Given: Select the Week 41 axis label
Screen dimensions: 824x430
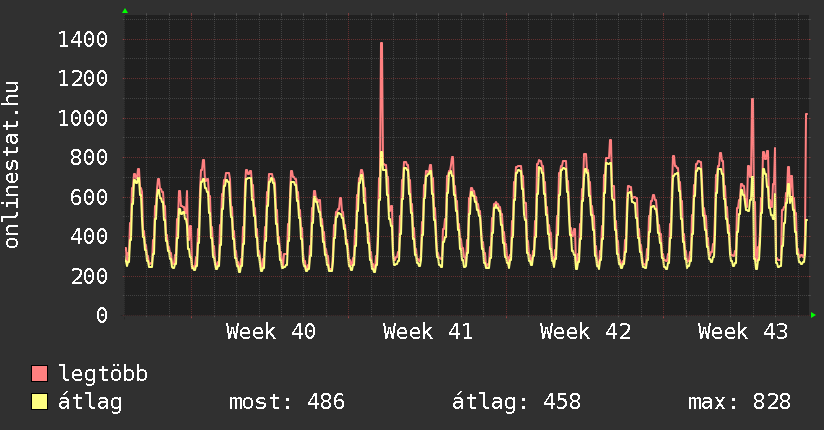Looking at the screenshot, I should coord(428,332).
